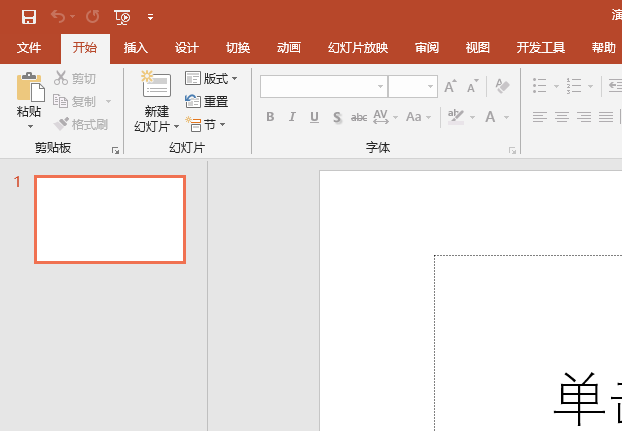Toggle bold formatting
The height and width of the screenshot is (431, 622).
[x=270, y=117]
